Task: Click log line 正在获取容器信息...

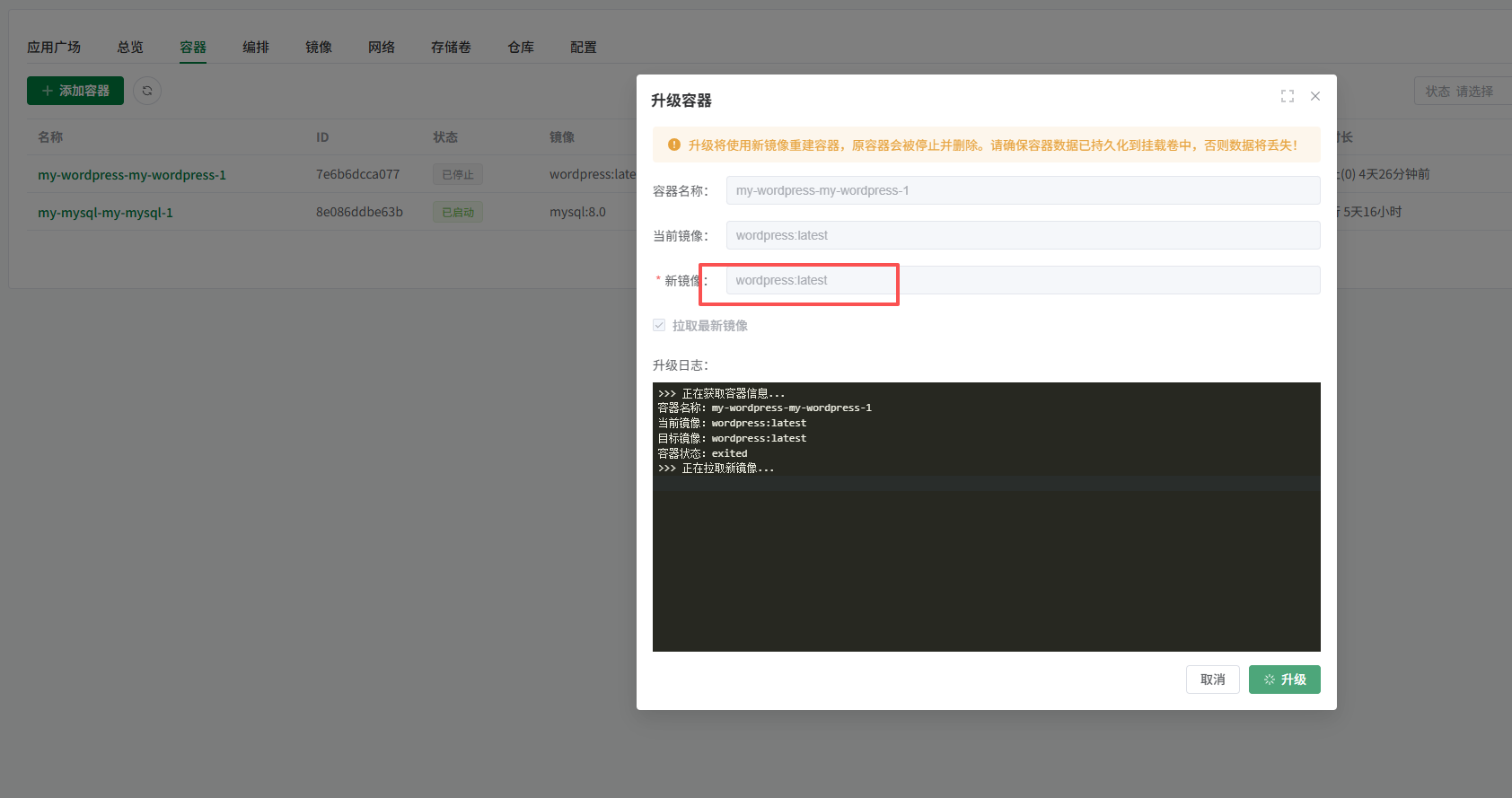Action: click(x=721, y=393)
